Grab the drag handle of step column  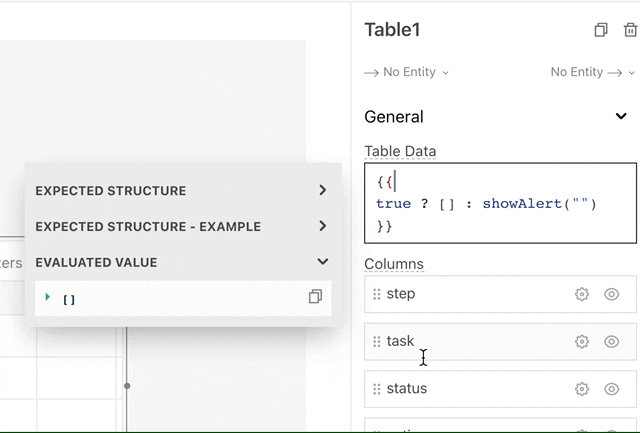[377, 294]
